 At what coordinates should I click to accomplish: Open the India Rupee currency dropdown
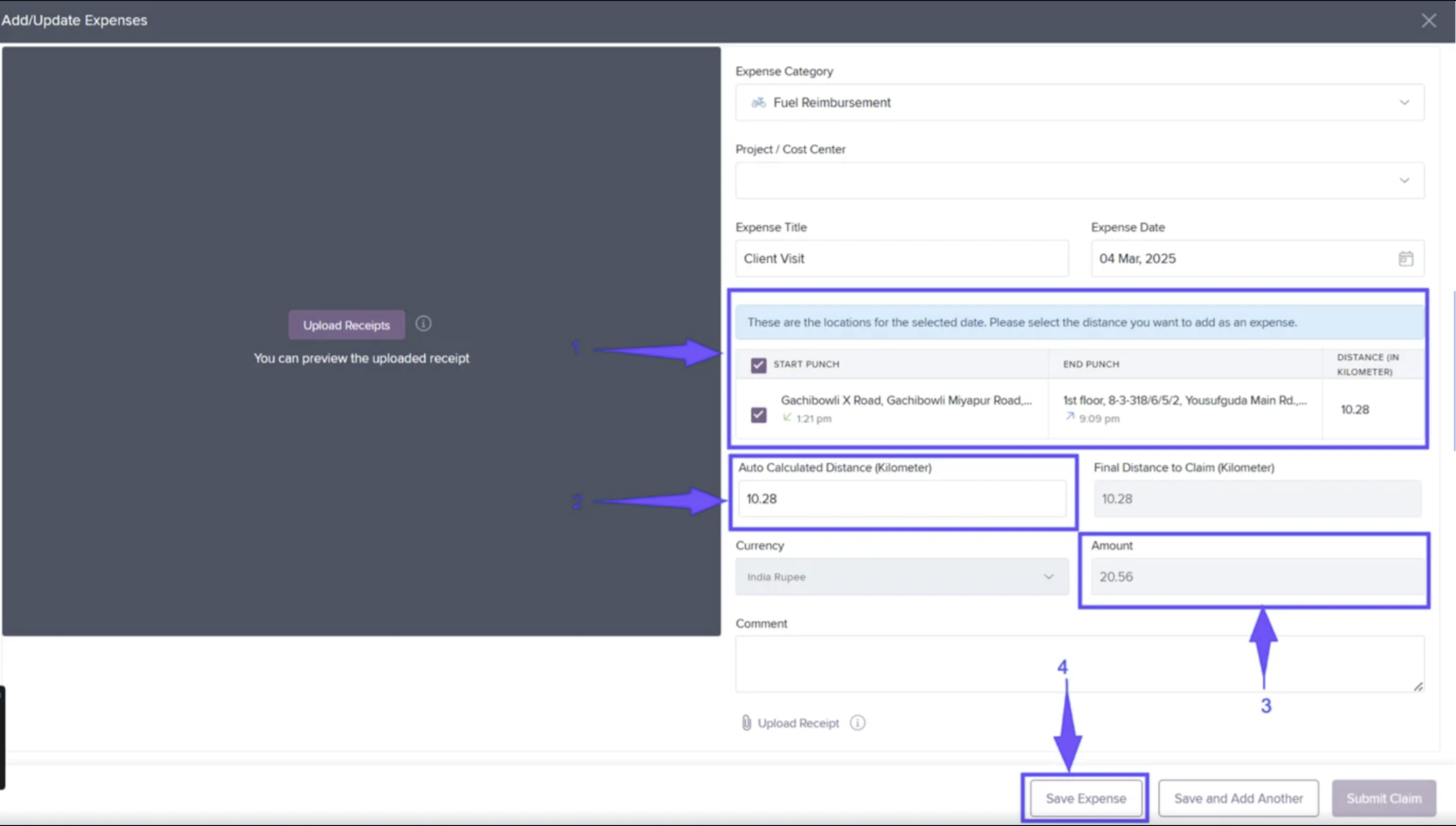[x=1047, y=577]
